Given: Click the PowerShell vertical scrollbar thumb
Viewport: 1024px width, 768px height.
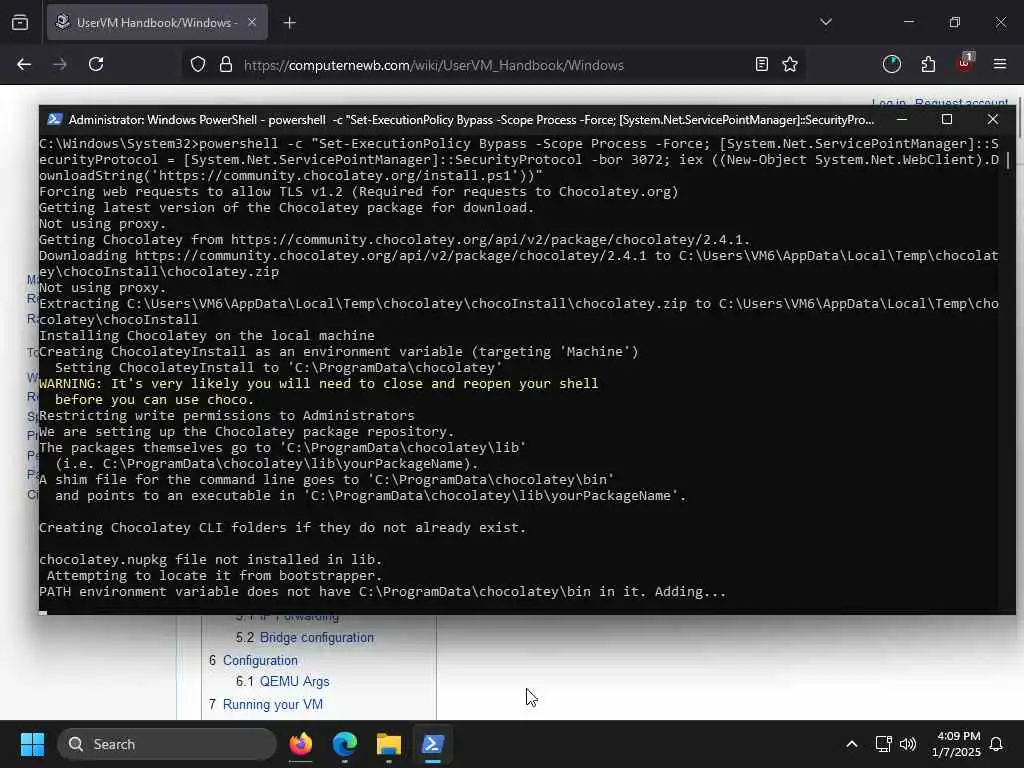Looking at the screenshot, I should coord(1008,161).
